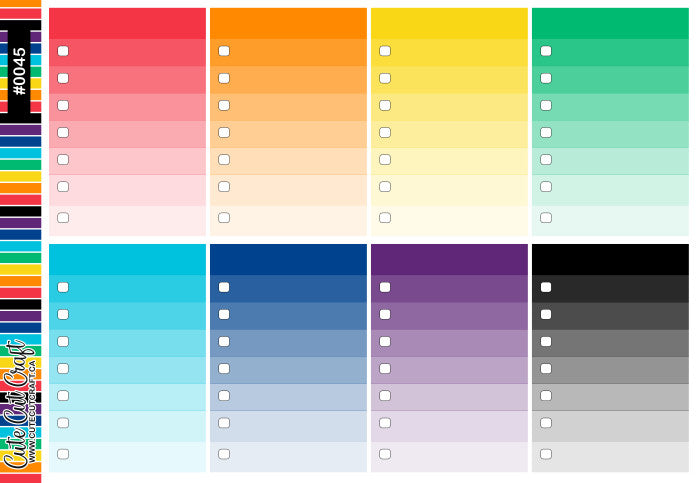
Task: Check the top checkbox in the black column
Action: click(x=546, y=287)
